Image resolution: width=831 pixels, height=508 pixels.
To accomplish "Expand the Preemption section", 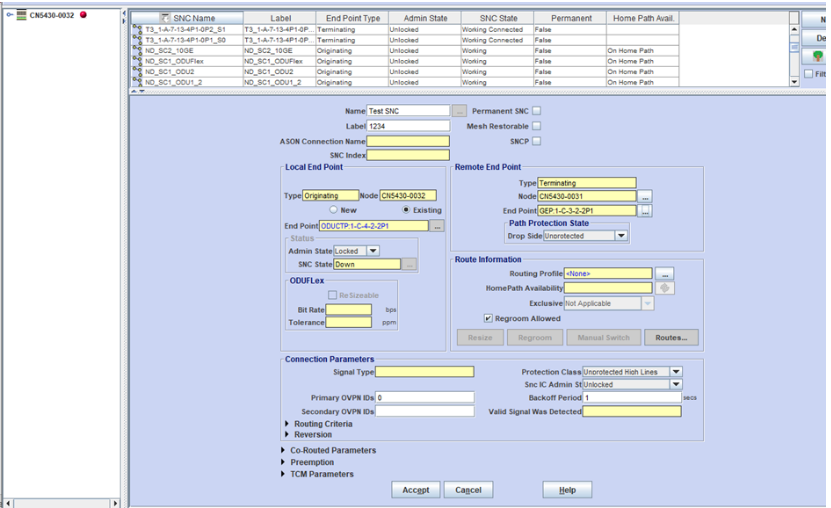I will point(283,462).
